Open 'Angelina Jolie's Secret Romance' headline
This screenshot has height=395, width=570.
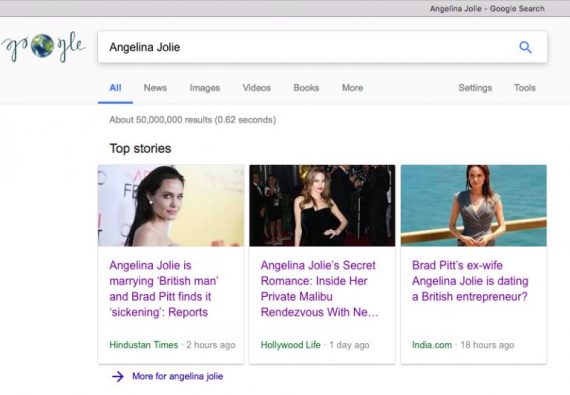point(320,289)
